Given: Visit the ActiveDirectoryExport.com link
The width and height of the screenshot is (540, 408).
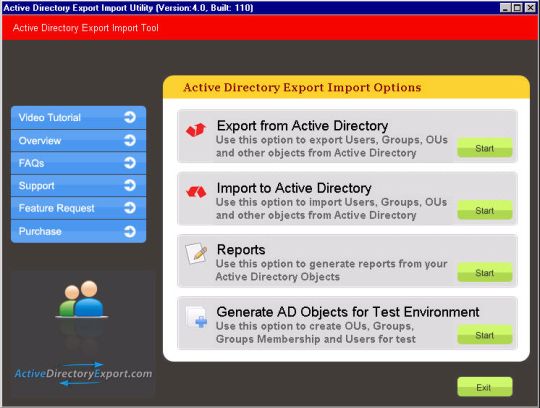Looking at the screenshot, I should (83, 374).
